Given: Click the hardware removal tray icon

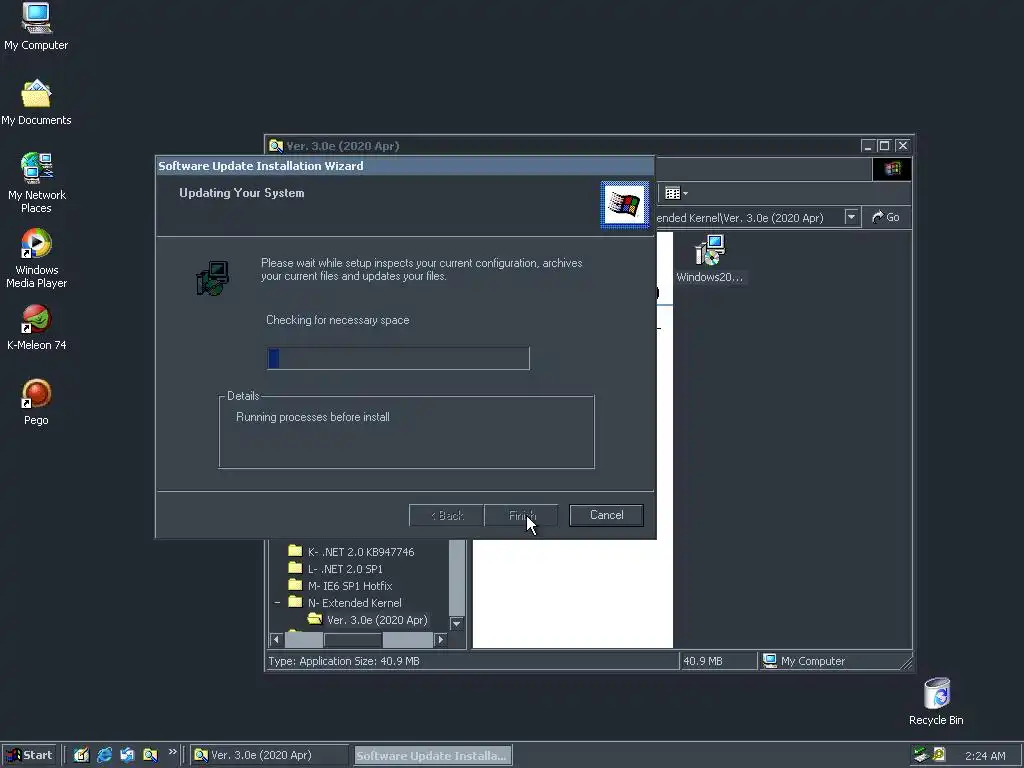Looking at the screenshot, I should (x=921, y=755).
